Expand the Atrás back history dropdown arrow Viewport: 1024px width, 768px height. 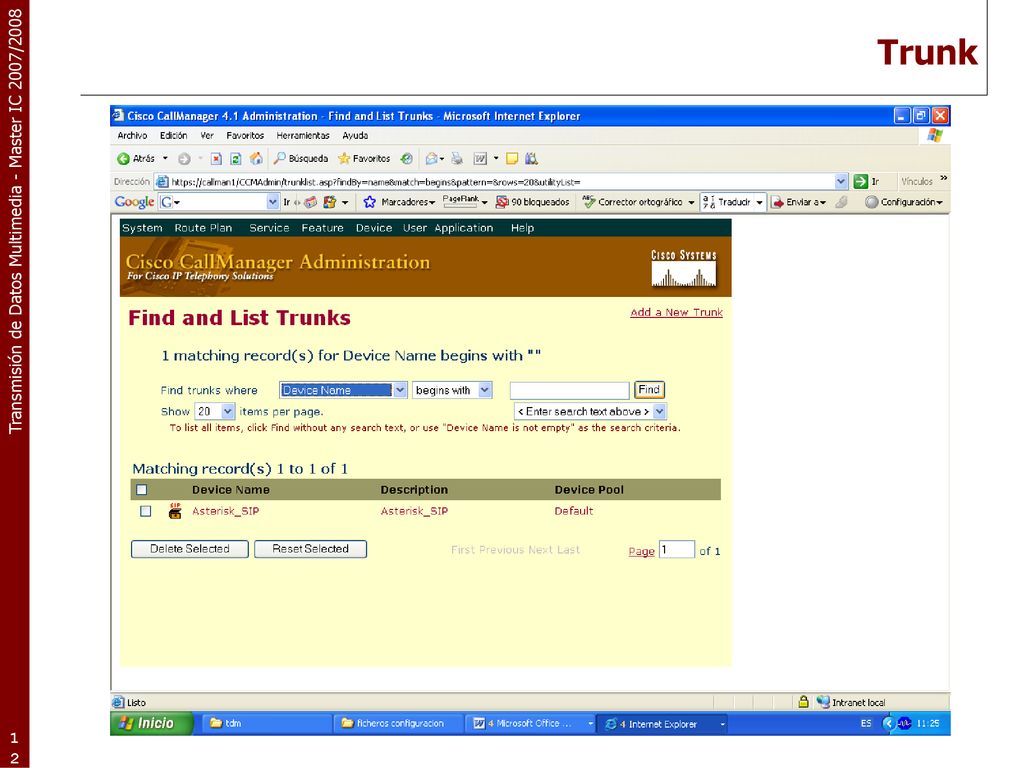point(165,159)
